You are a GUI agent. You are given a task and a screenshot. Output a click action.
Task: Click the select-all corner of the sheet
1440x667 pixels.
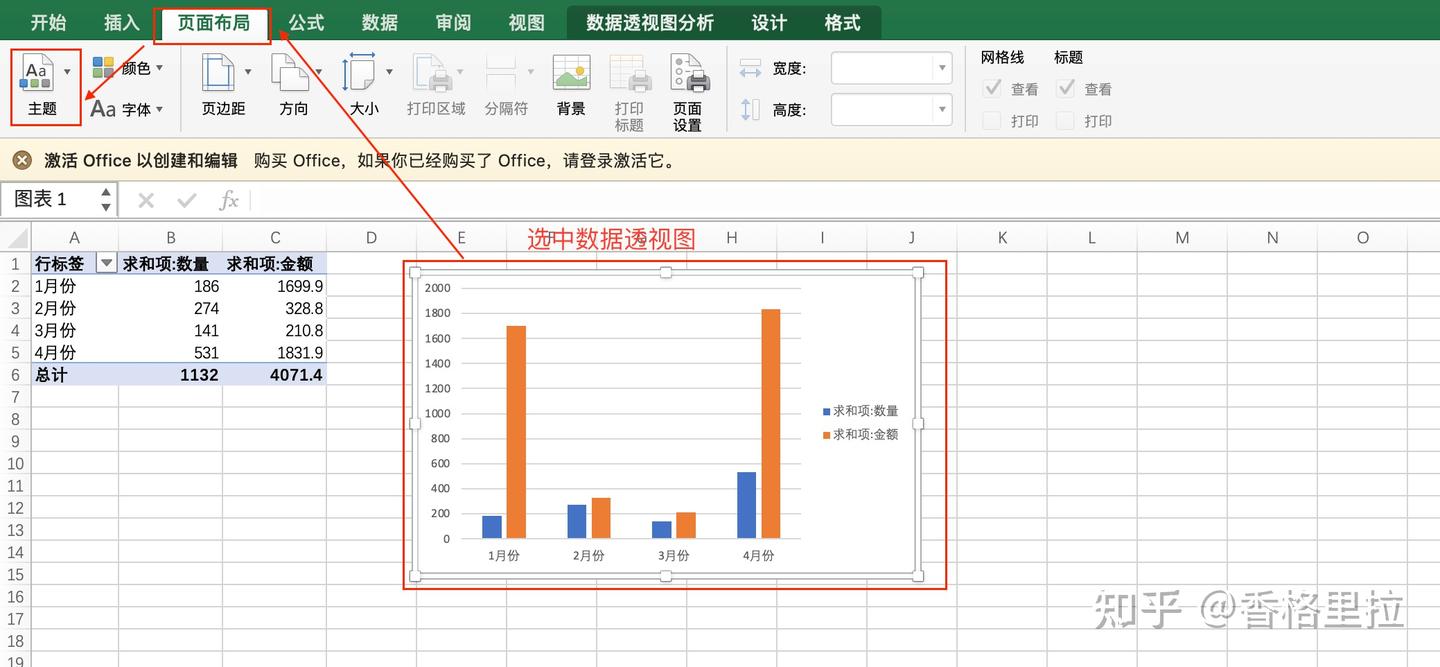point(15,237)
